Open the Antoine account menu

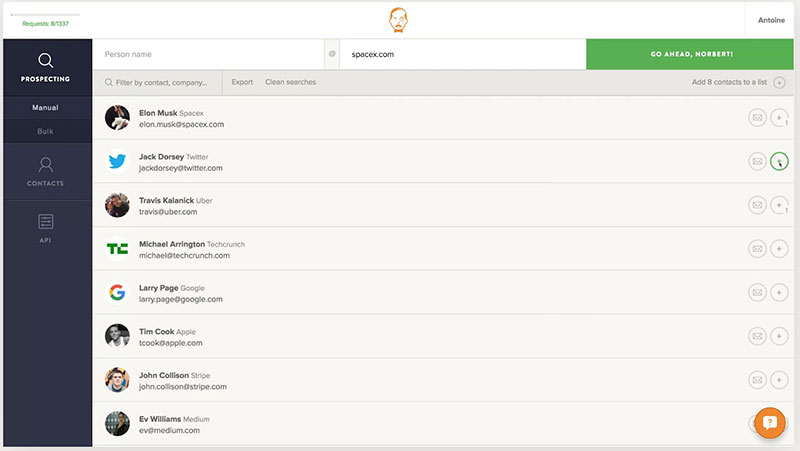pyautogui.click(x=771, y=20)
